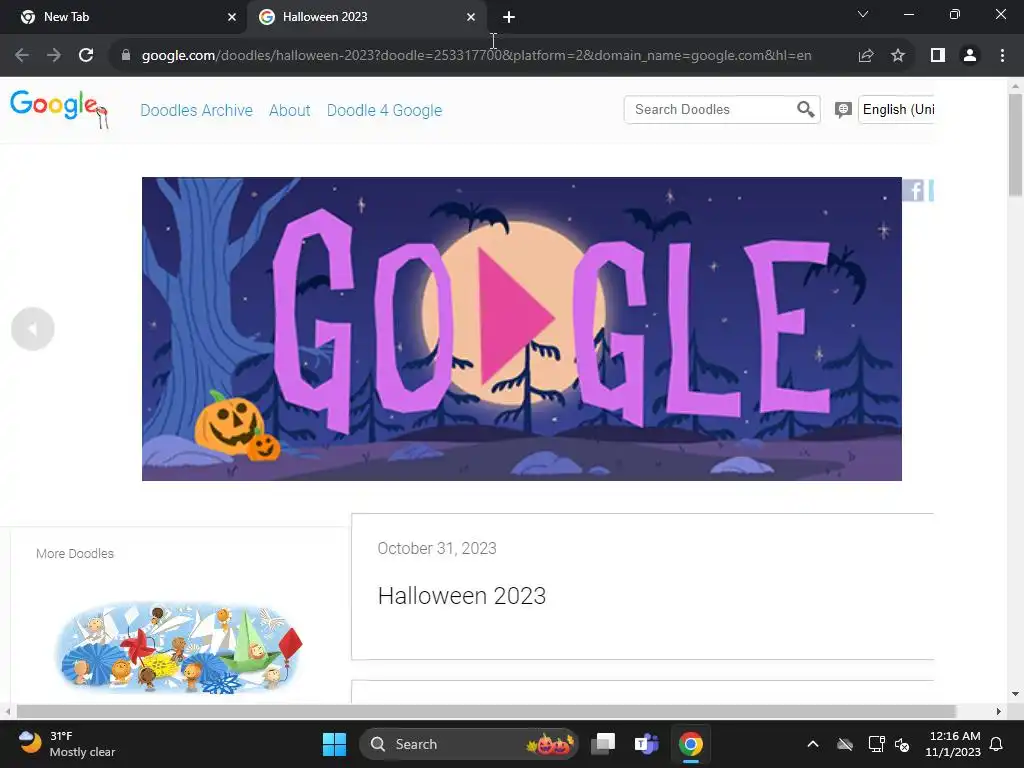Share this page via share icon
The width and height of the screenshot is (1024, 768).
[x=866, y=56]
